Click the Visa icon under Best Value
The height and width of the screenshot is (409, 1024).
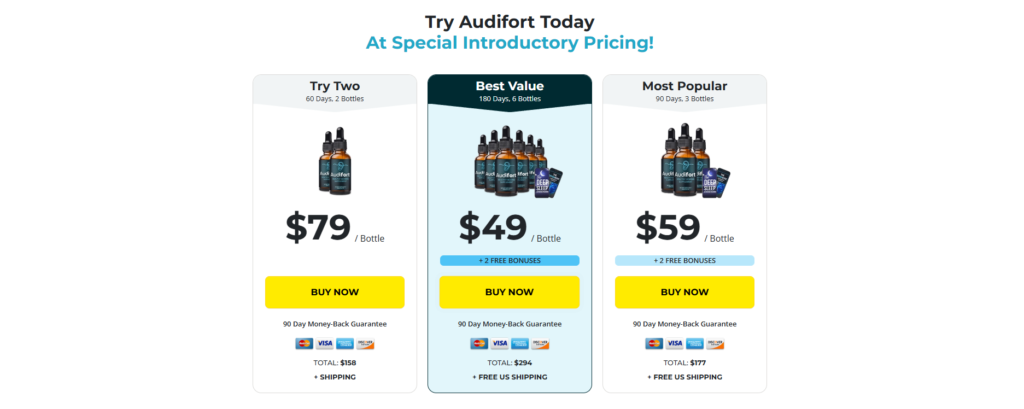click(498, 344)
